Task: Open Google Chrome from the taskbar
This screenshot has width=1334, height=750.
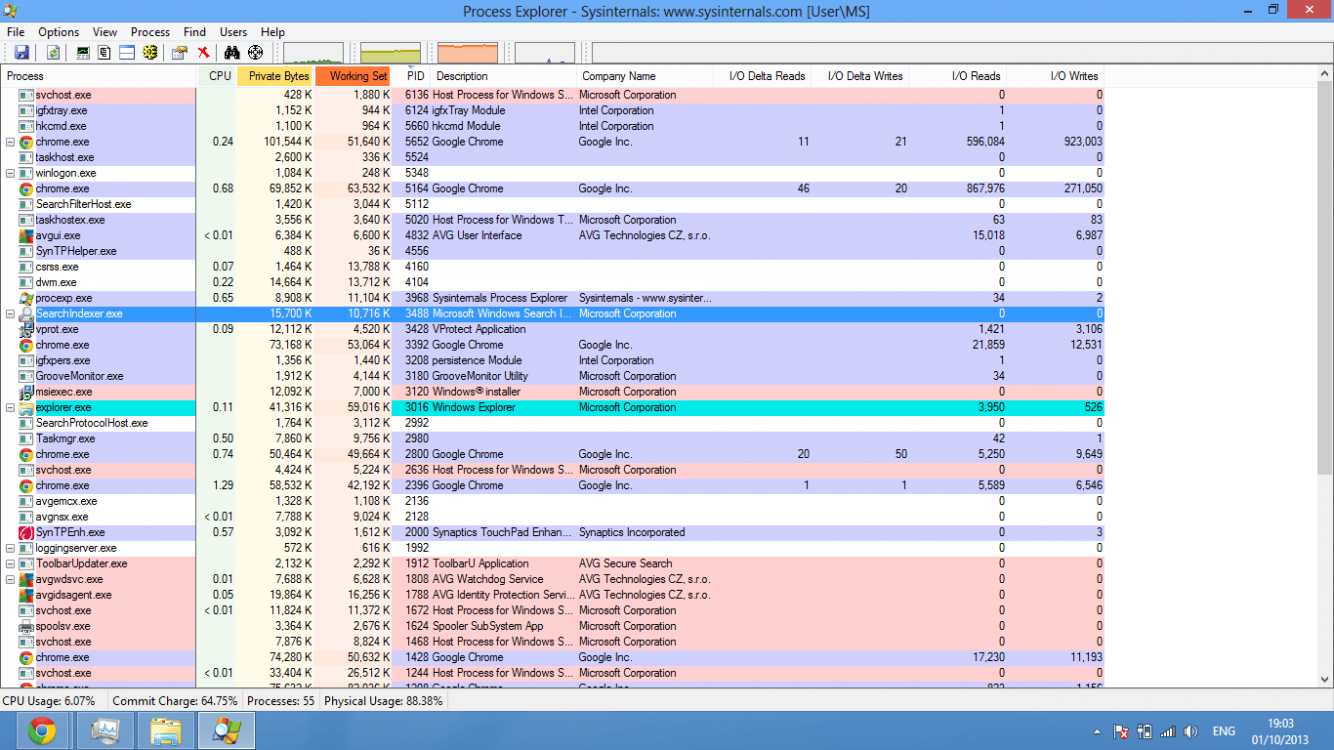Action: [x=42, y=731]
